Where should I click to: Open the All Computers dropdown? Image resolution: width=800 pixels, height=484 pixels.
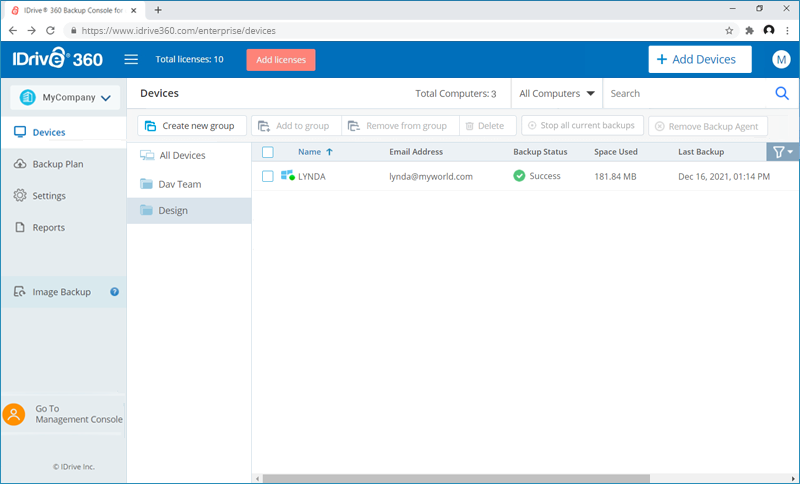pyautogui.click(x=557, y=93)
